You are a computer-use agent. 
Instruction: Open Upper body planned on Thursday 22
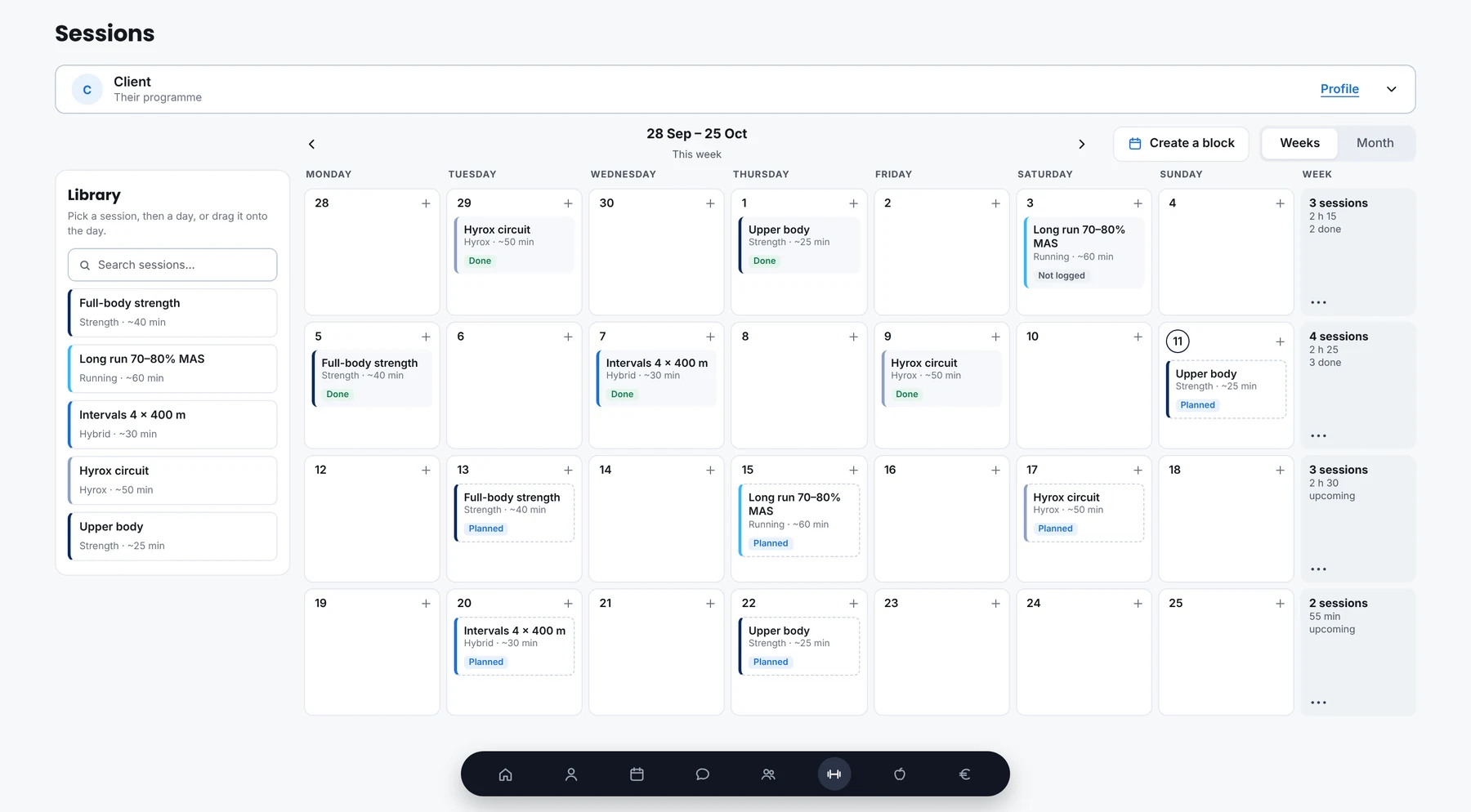[x=799, y=646]
